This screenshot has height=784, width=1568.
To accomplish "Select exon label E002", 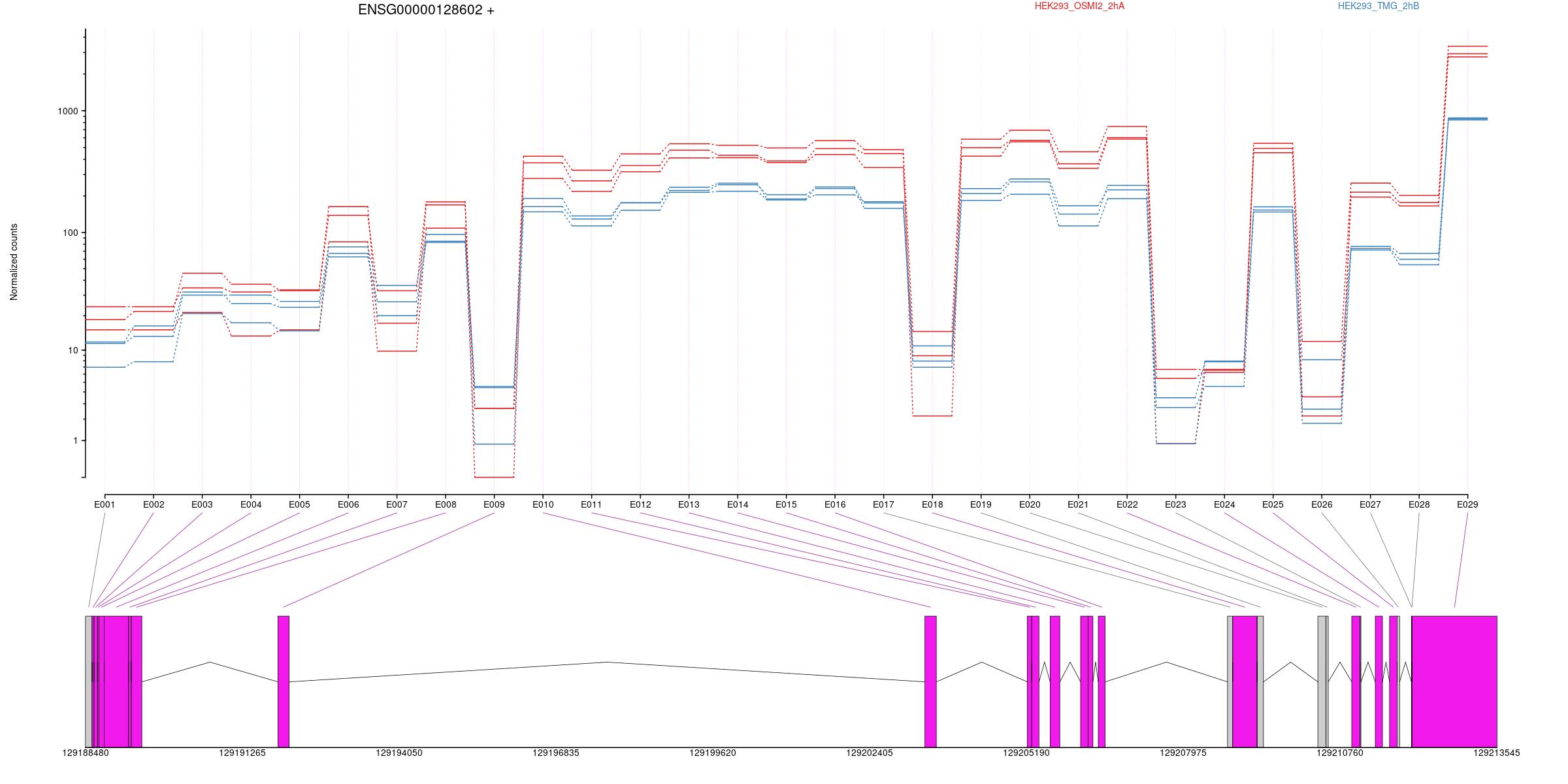I will [x=154, y=504].
